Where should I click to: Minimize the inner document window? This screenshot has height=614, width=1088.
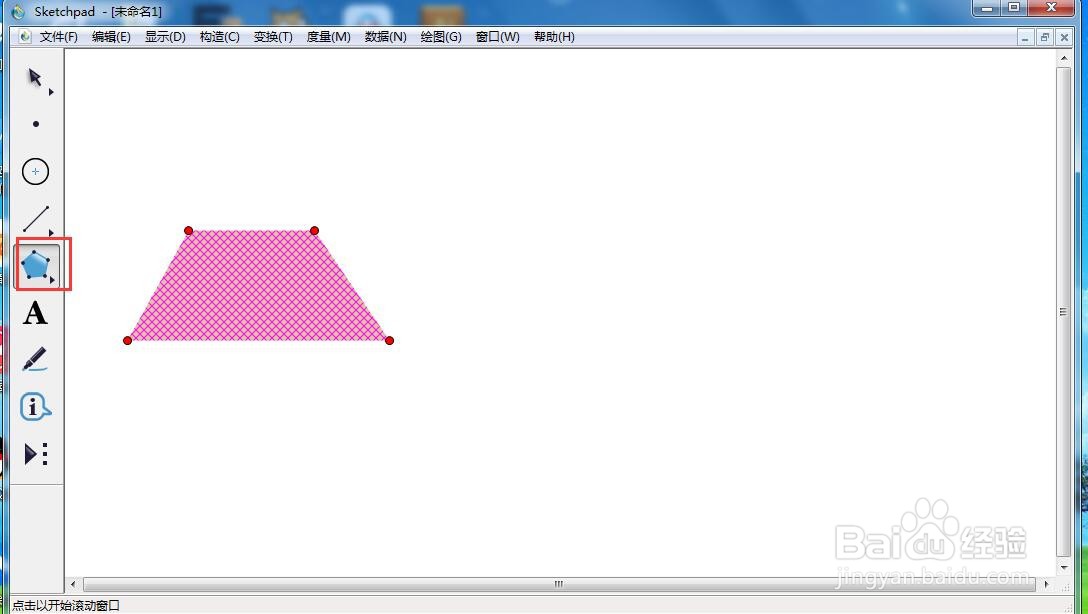[1025, 37]
